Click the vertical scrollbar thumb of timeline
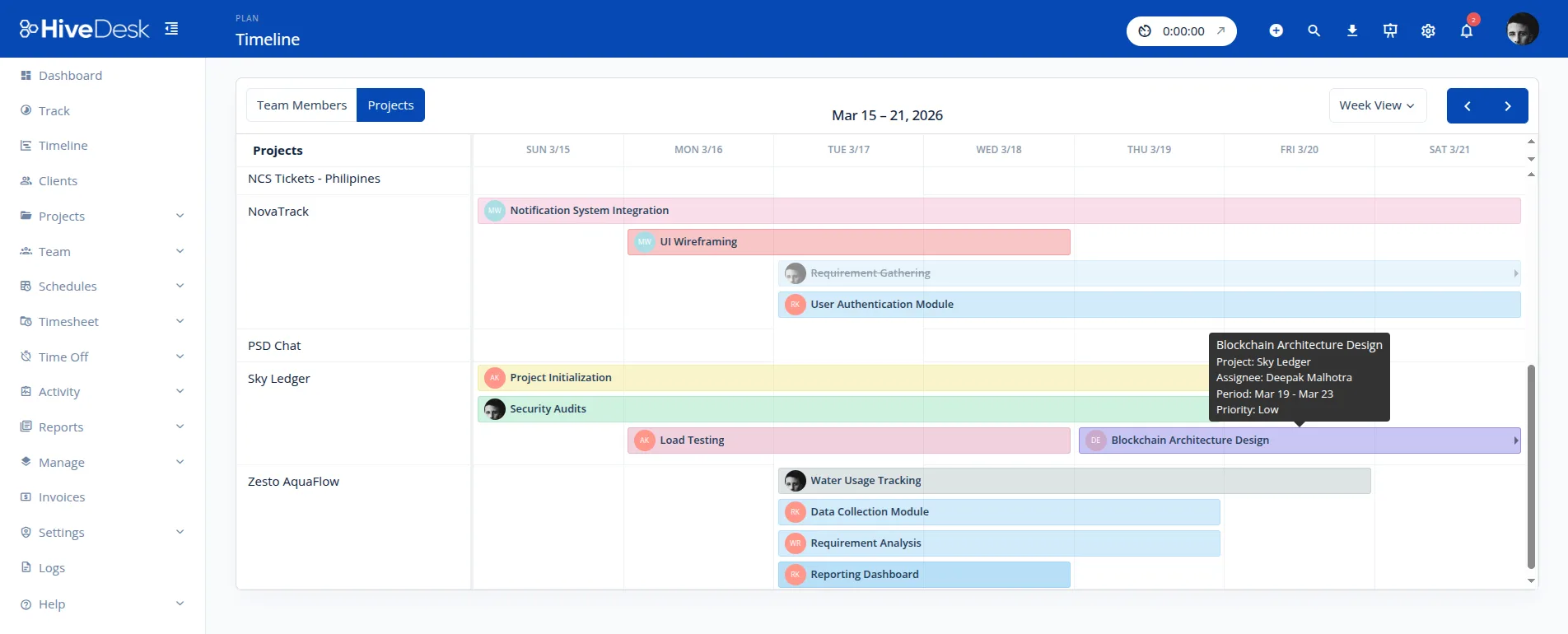Viewport: 1568px width, 634px height. tap(1531, 467)
